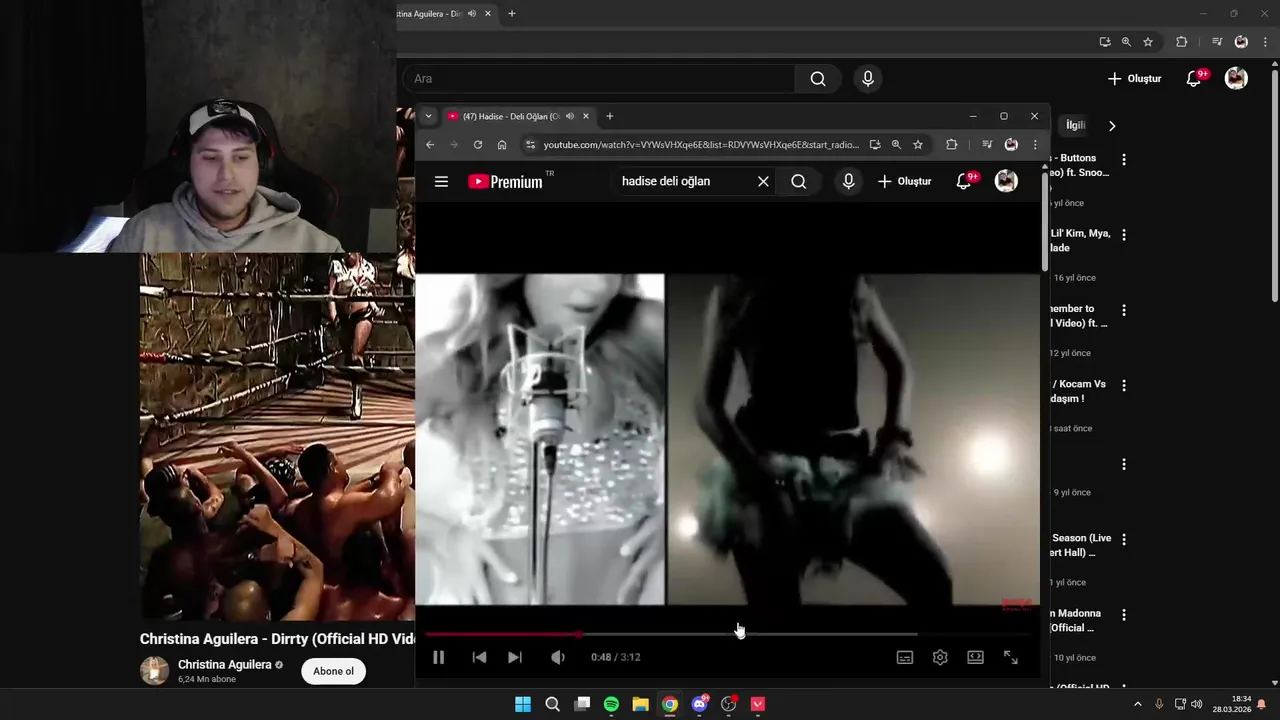Click Oluştur button in front window

[904, 181]
